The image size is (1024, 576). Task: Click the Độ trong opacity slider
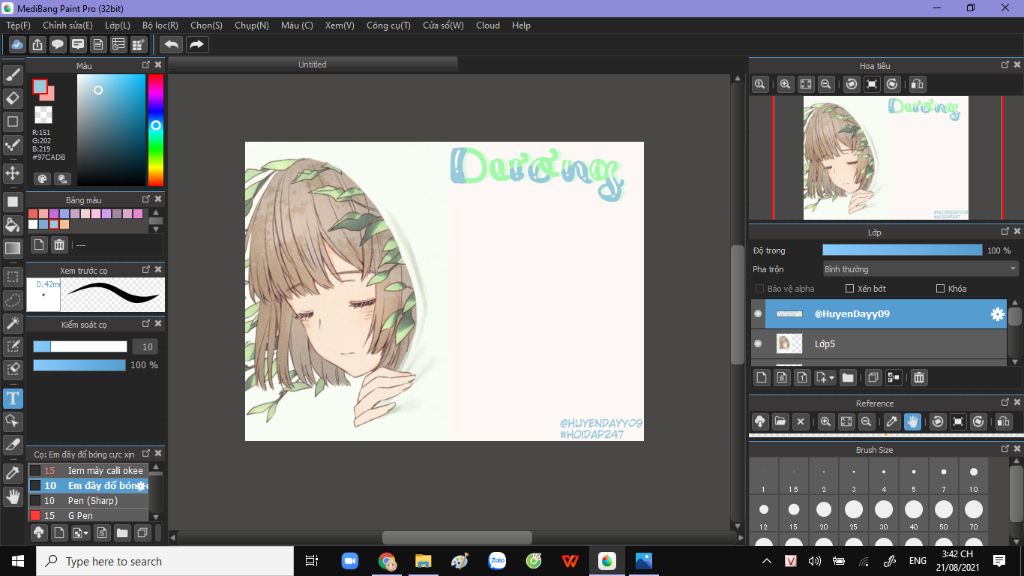pos(902,250)
